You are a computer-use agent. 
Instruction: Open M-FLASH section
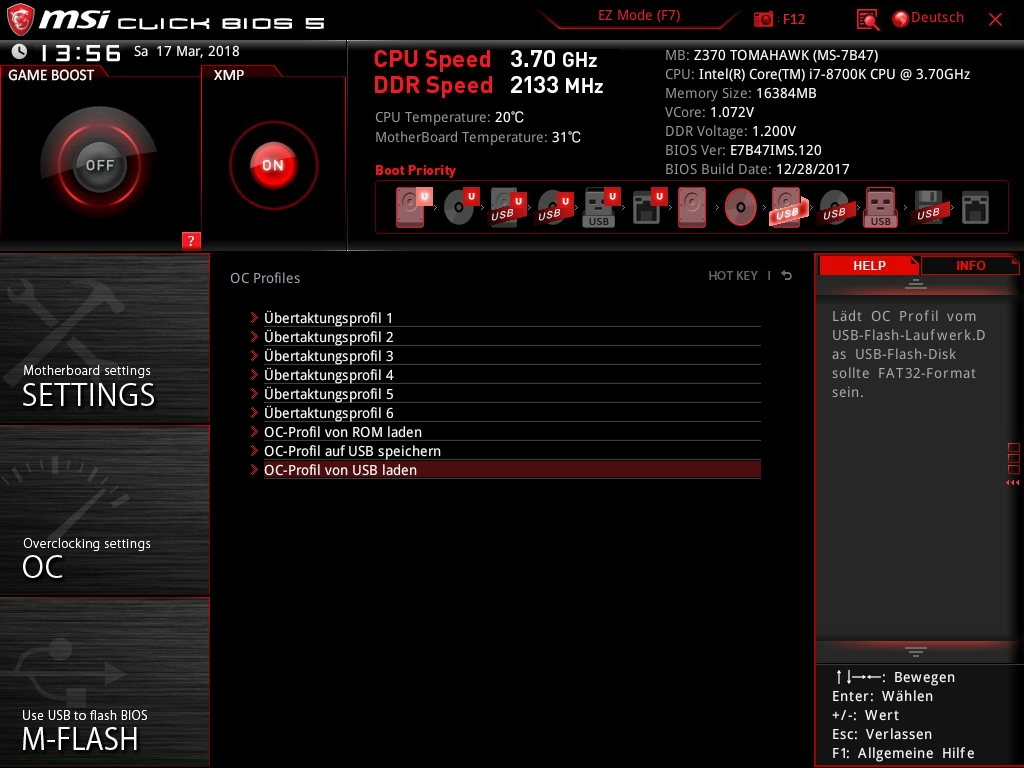click(104, 682)
